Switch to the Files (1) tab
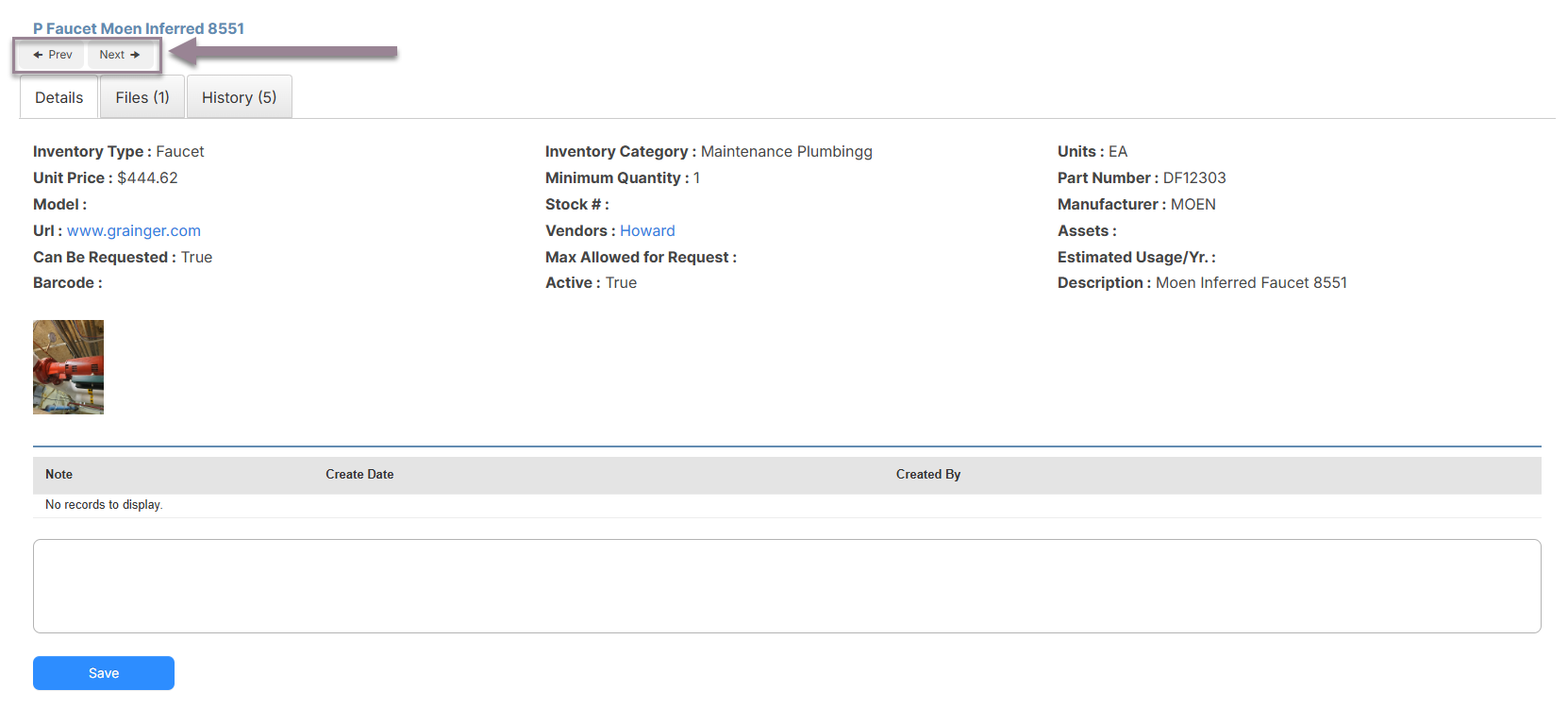This screenshot has width=1568, height=724. pyautogui.click(x=142, y=97)
